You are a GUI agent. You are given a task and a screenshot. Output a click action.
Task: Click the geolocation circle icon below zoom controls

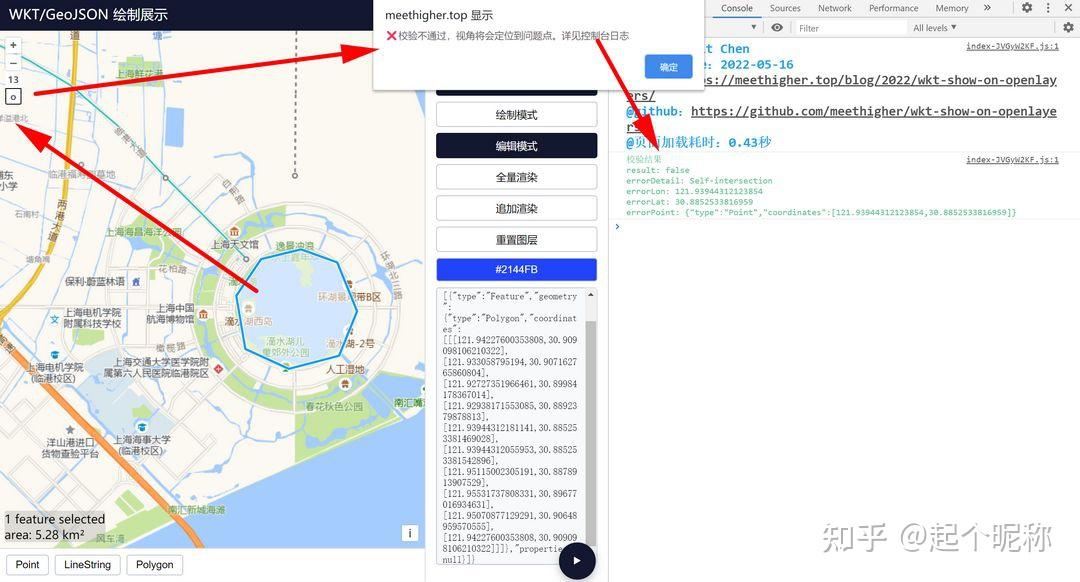12,96
